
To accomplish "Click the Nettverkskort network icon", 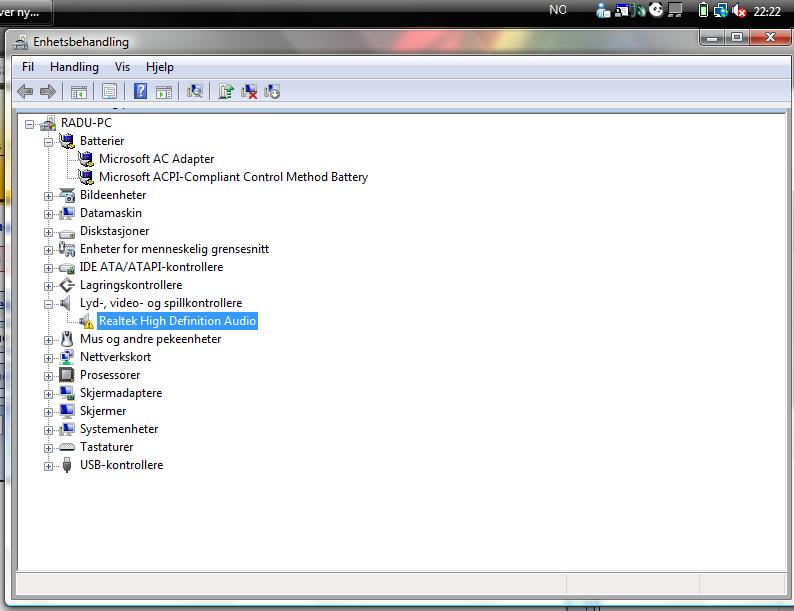I will (67, 357).
